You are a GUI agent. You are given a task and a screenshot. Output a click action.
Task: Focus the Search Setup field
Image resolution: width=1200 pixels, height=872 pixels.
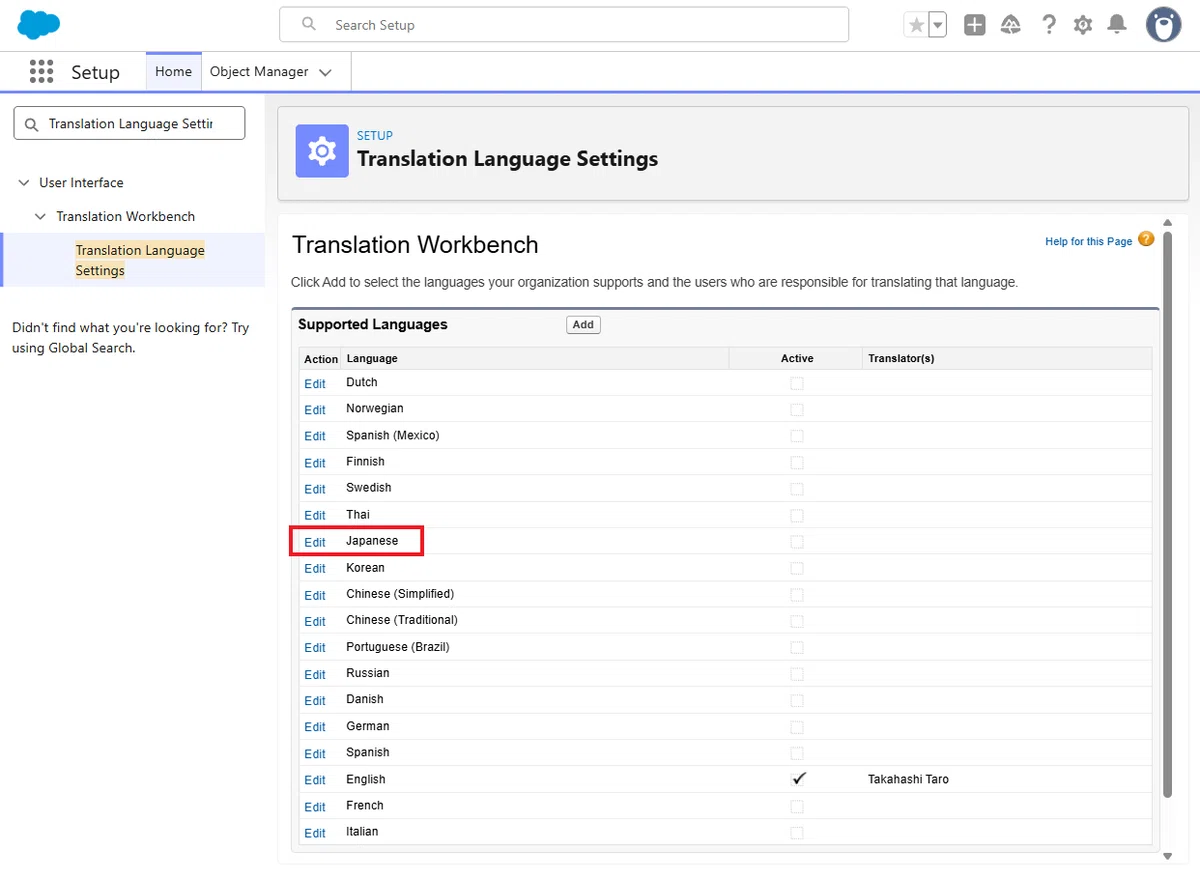pyautogui.click(x=564, y=25)
